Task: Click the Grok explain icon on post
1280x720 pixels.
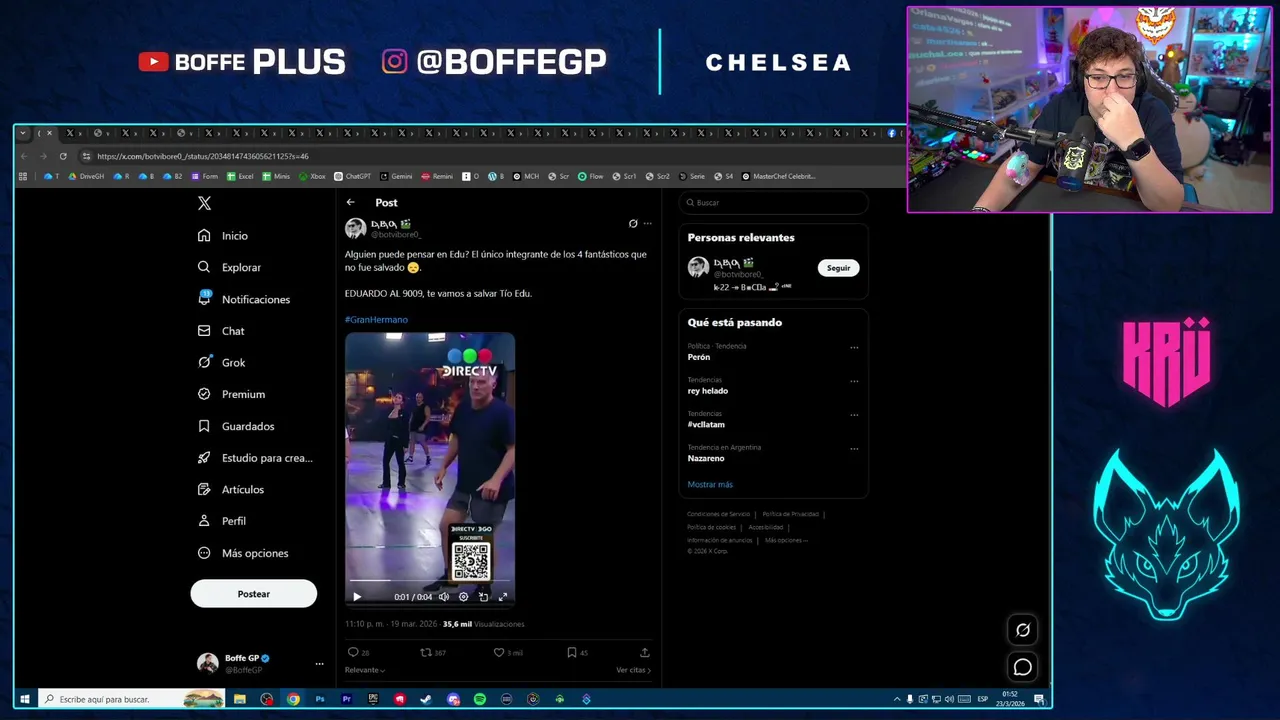Action: [x=633, y=224]
